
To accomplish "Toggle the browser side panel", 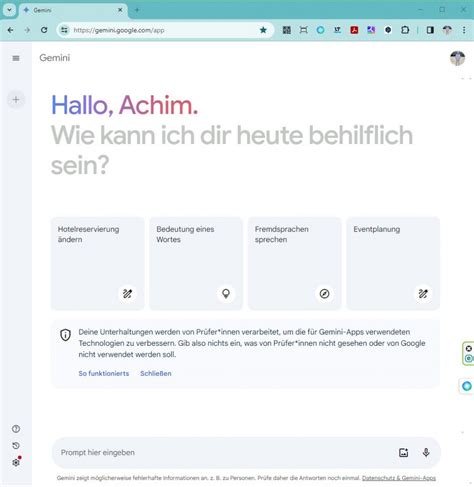I will (430, 30).
